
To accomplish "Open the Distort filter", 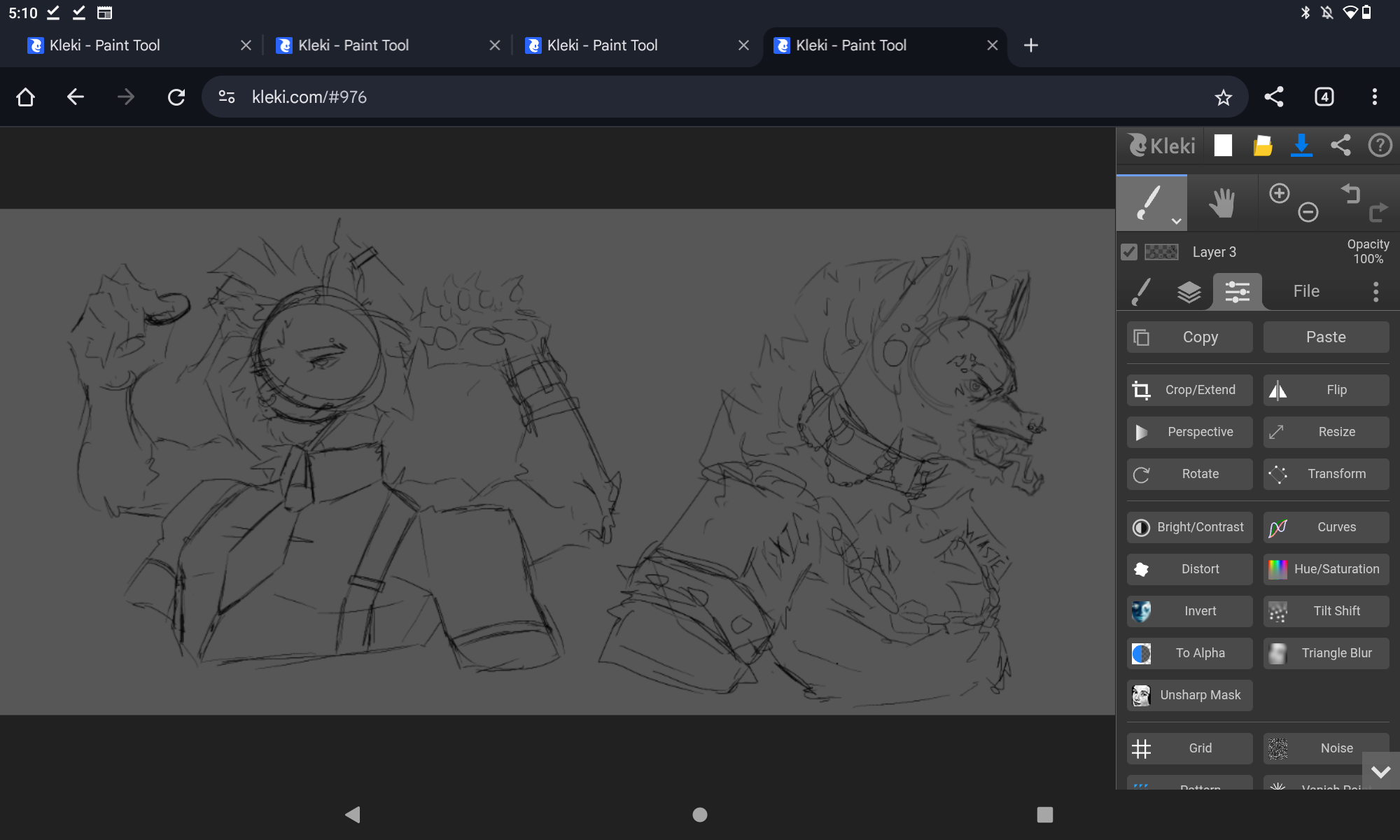I will tap(1190, 569).
